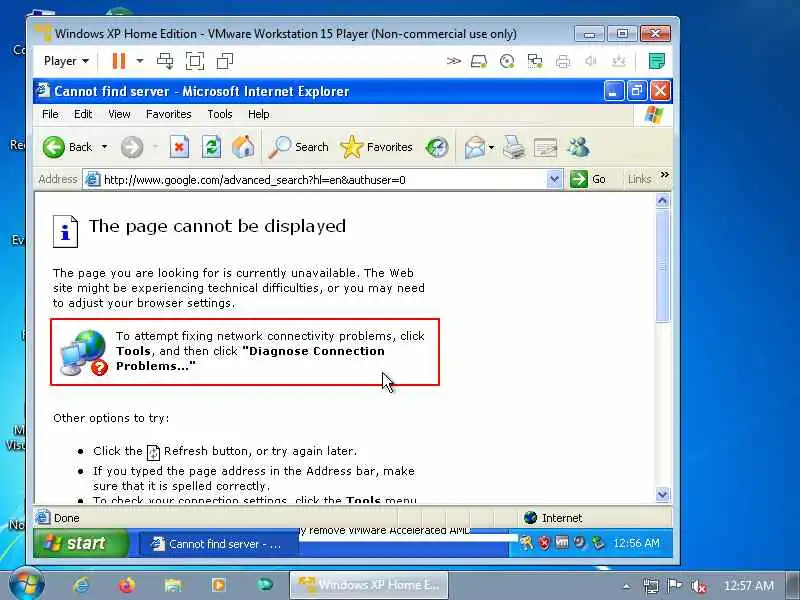
Task: Click the green Go button
Action: tap(588, 180)
